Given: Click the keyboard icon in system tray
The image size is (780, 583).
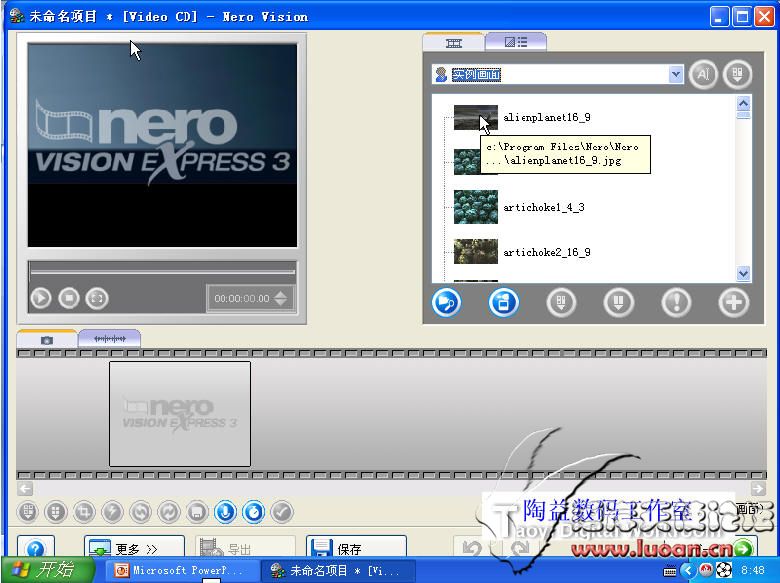Looking at the screenshot, I should click(x=670, y=571).
